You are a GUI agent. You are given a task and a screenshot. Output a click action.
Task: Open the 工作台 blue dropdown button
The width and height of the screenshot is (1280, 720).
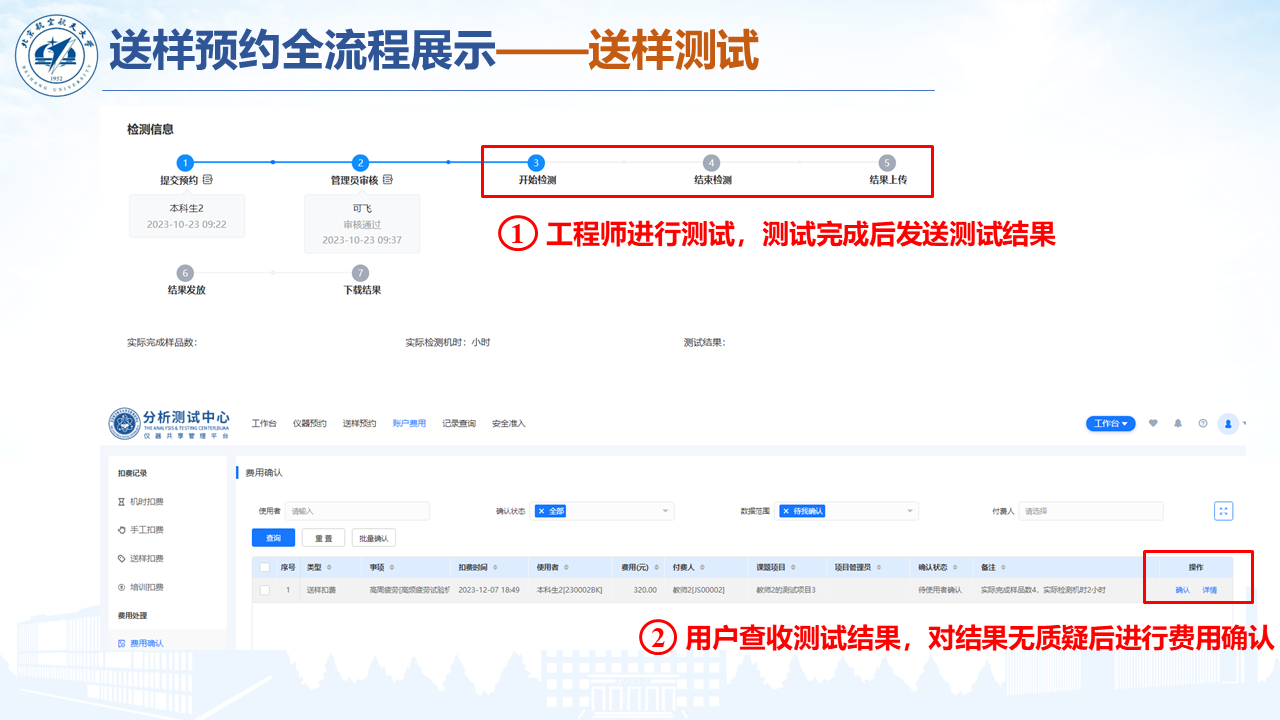coord(1110,424)
